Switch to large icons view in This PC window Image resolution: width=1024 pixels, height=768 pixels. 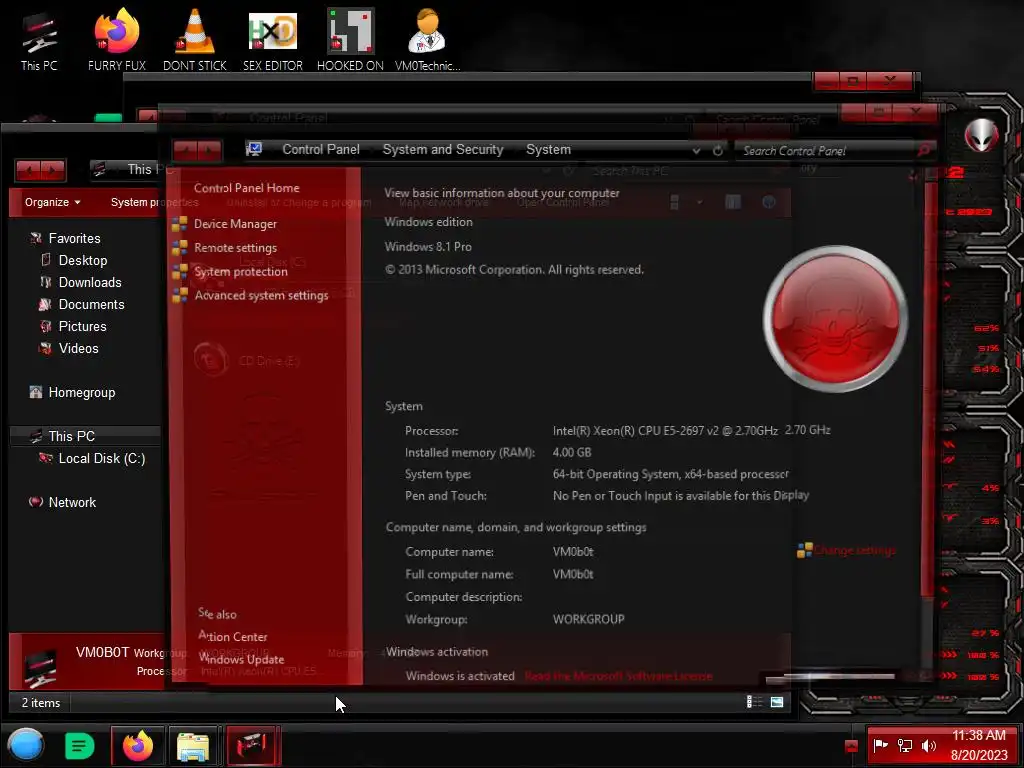[x=776, y=701]
